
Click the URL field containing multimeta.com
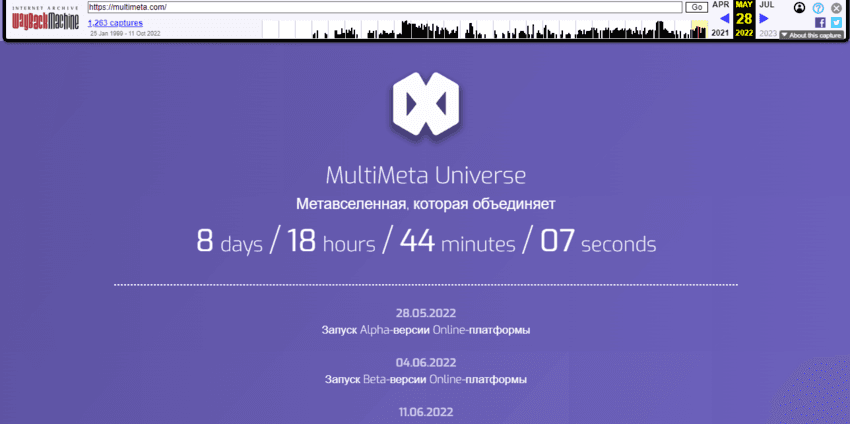[x=384, y=7]
